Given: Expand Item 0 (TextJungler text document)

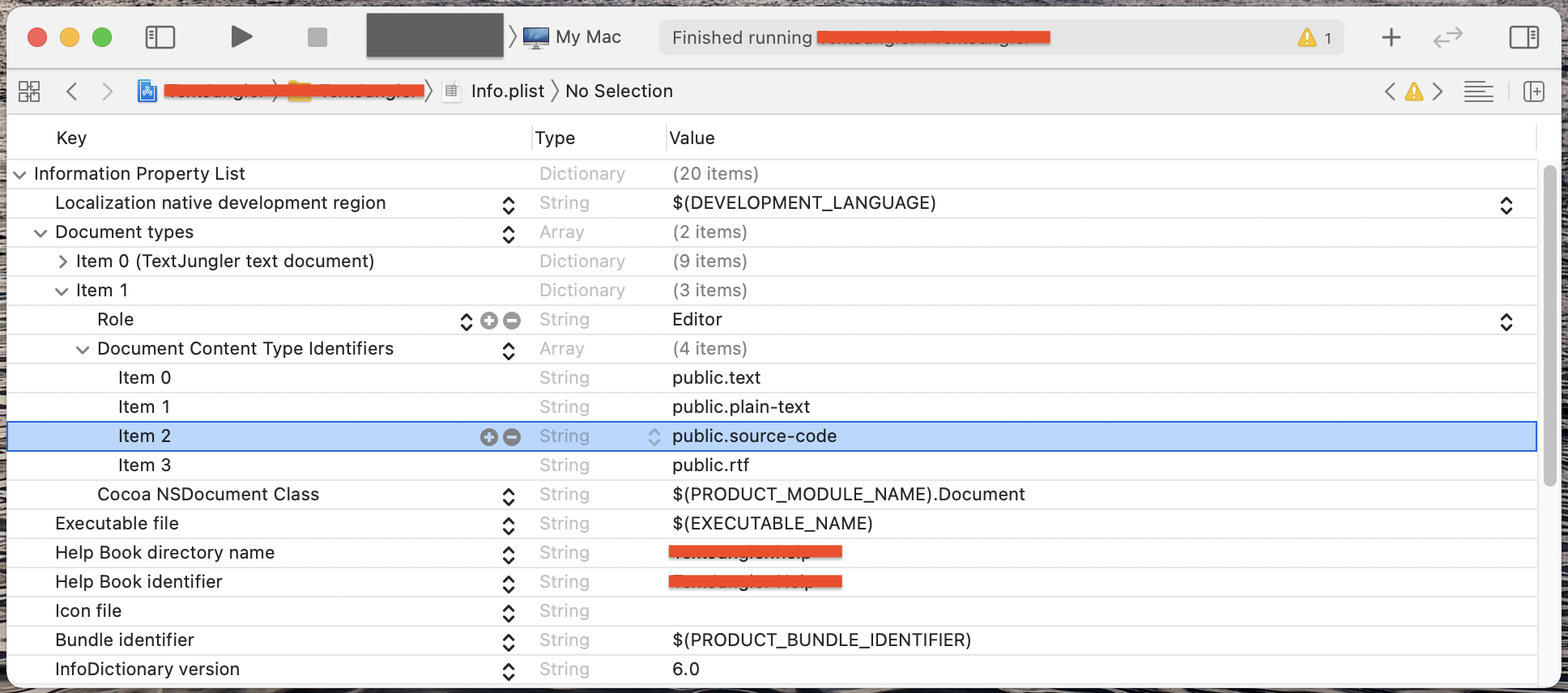Looking at the screenshot, I should (x=62, y=261).
